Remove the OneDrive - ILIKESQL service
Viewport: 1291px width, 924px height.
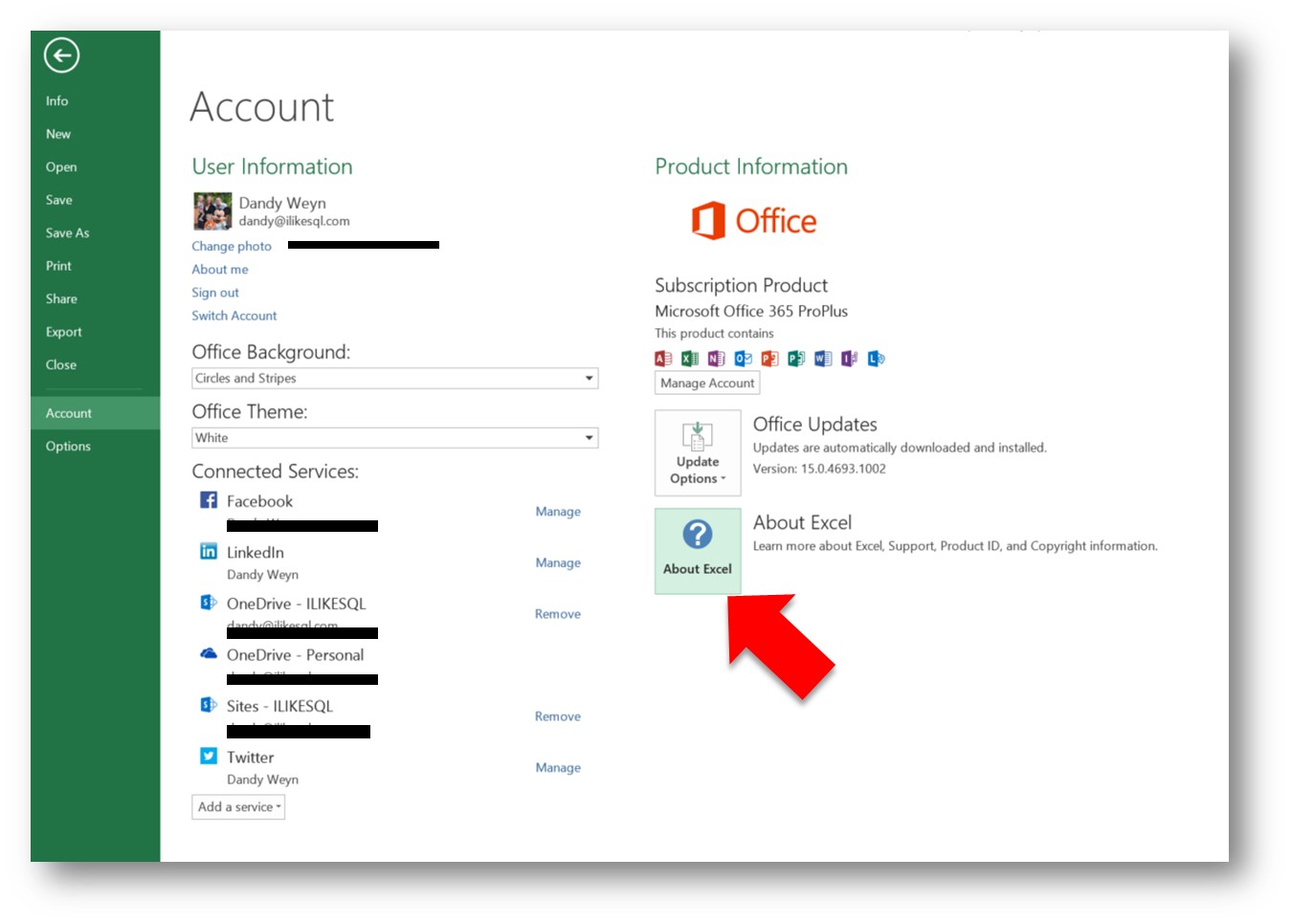point(558,614)
